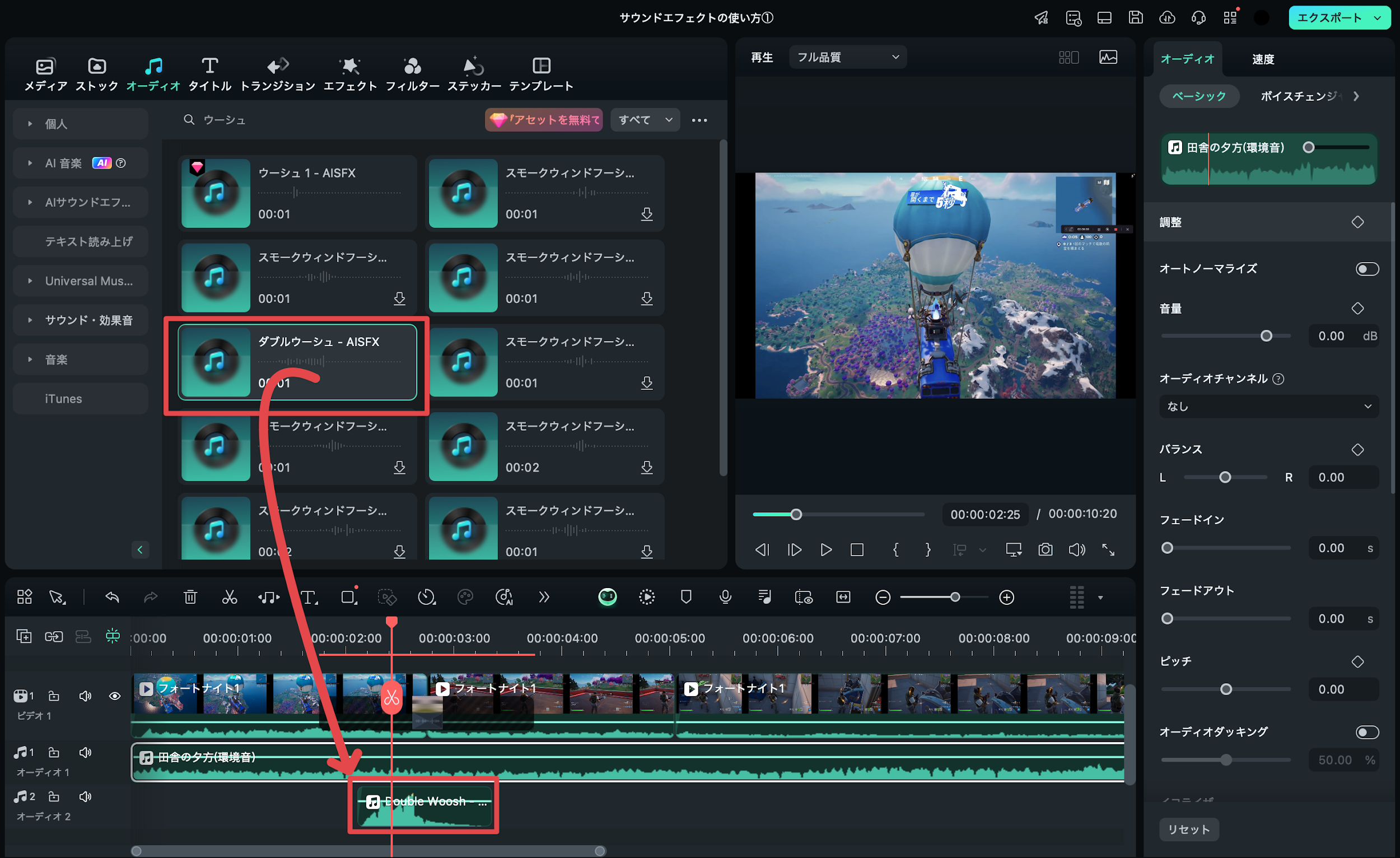Show more timeline tools with double chevron
This screenshot has width=1400, height=858.
pos(544,596)
